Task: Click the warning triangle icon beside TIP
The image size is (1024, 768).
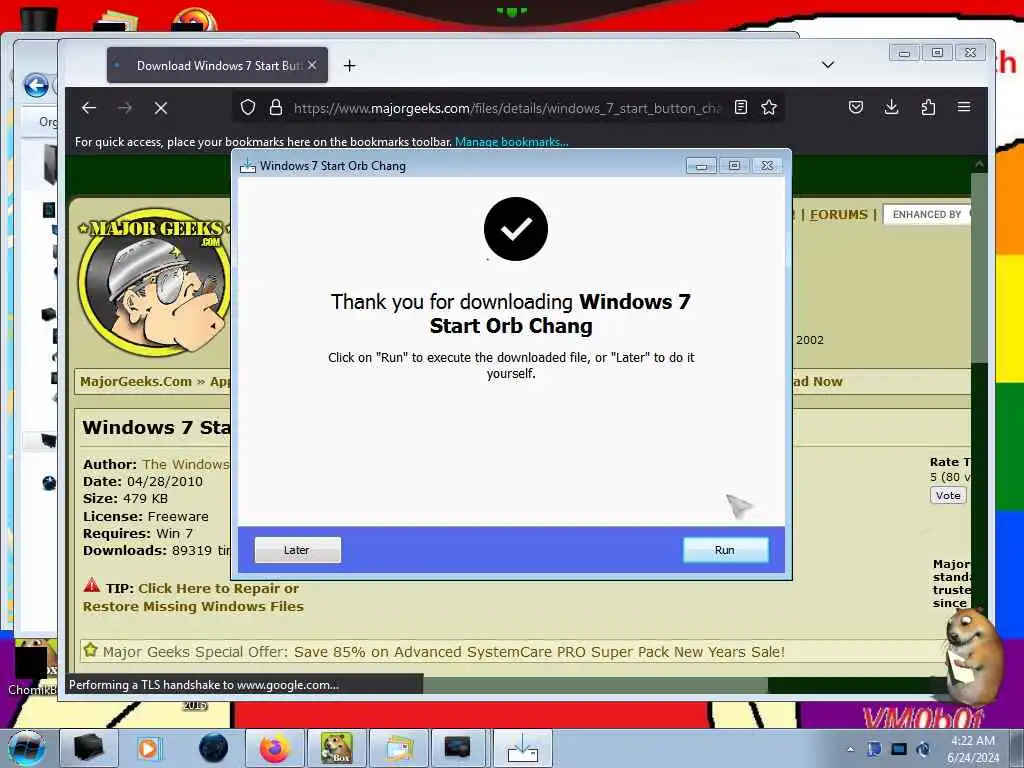Action: click(91, 586)
